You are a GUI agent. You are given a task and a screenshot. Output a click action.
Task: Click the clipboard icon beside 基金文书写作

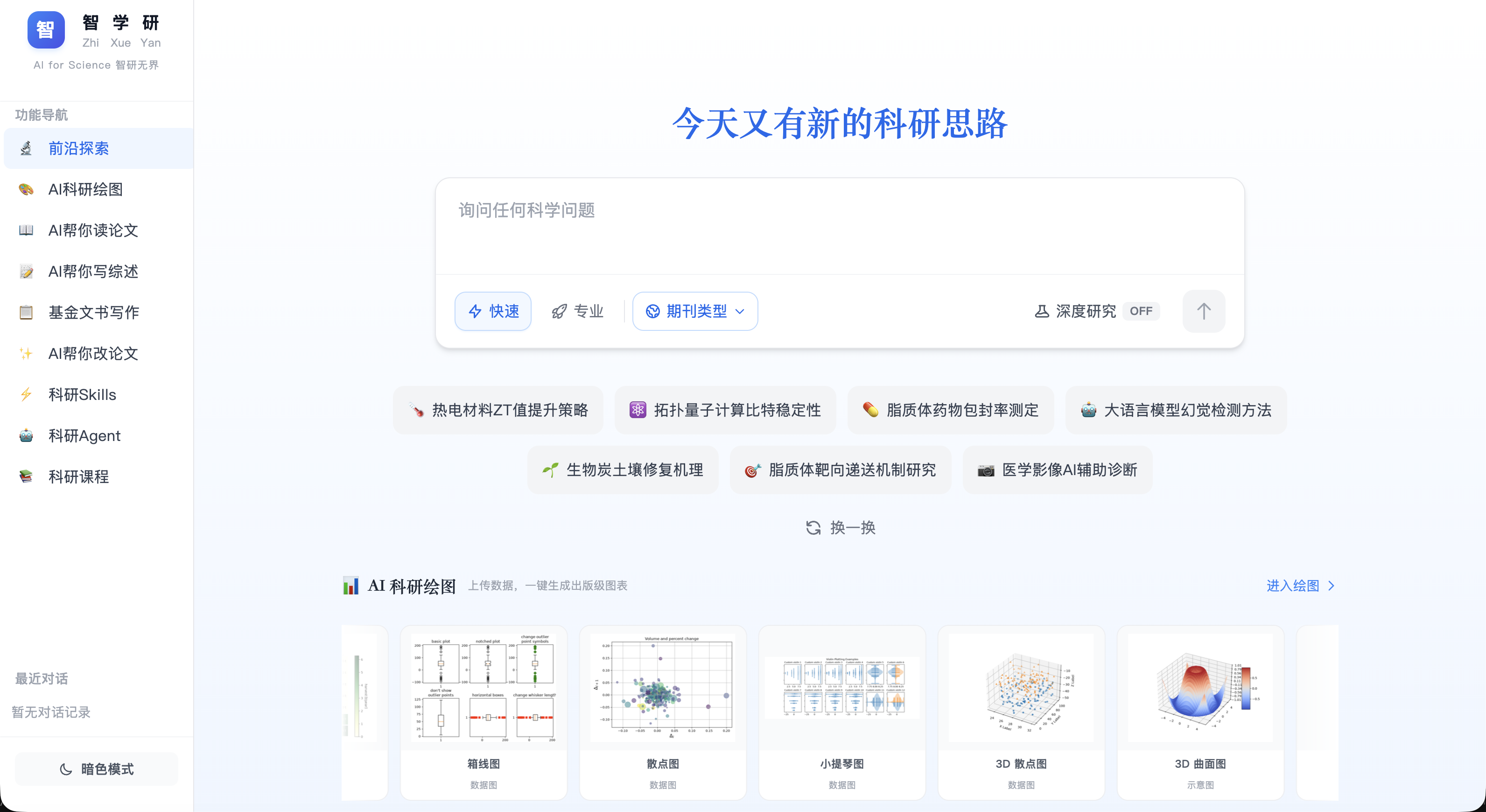click(x=26, y=313)
